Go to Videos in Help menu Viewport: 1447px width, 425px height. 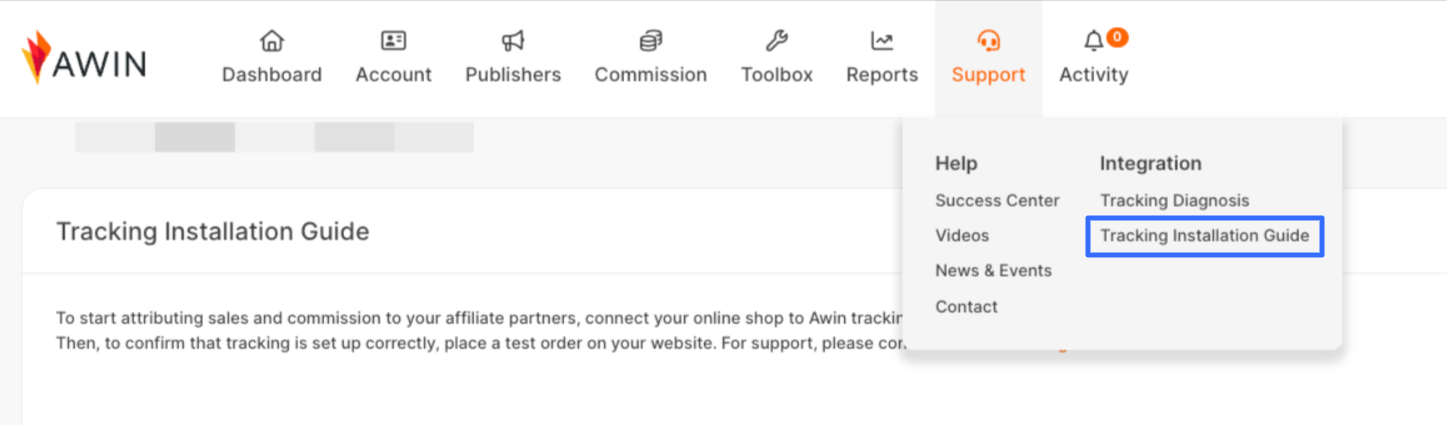pyautogui.click(x=962, y=236)
